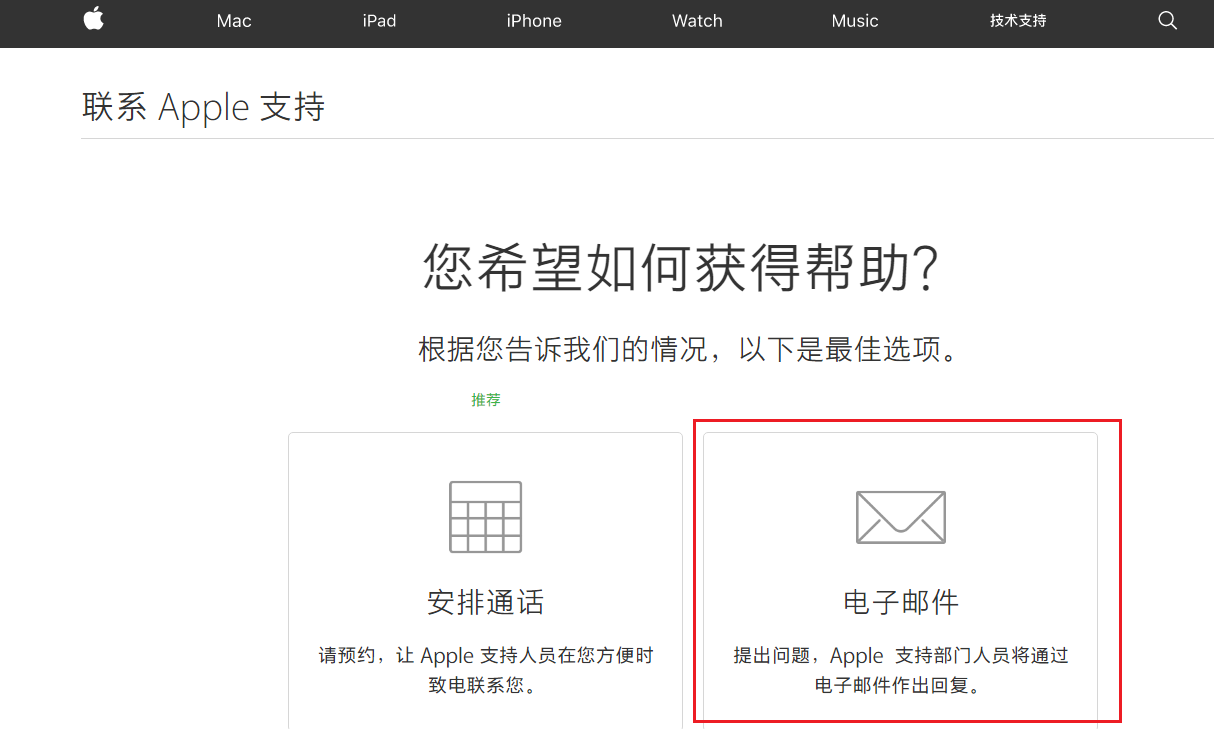The height and width of the screenshot is (729, 1214).
Task: Open 技术支持 in the navigation bar
Action: (x=1018, y=21)
